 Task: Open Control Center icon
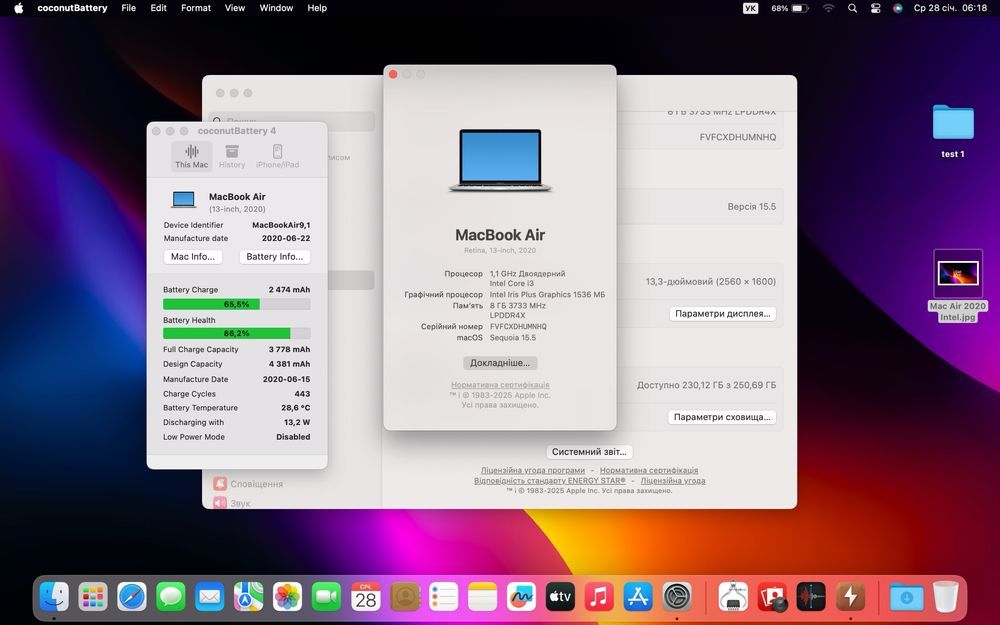[876, 8]
